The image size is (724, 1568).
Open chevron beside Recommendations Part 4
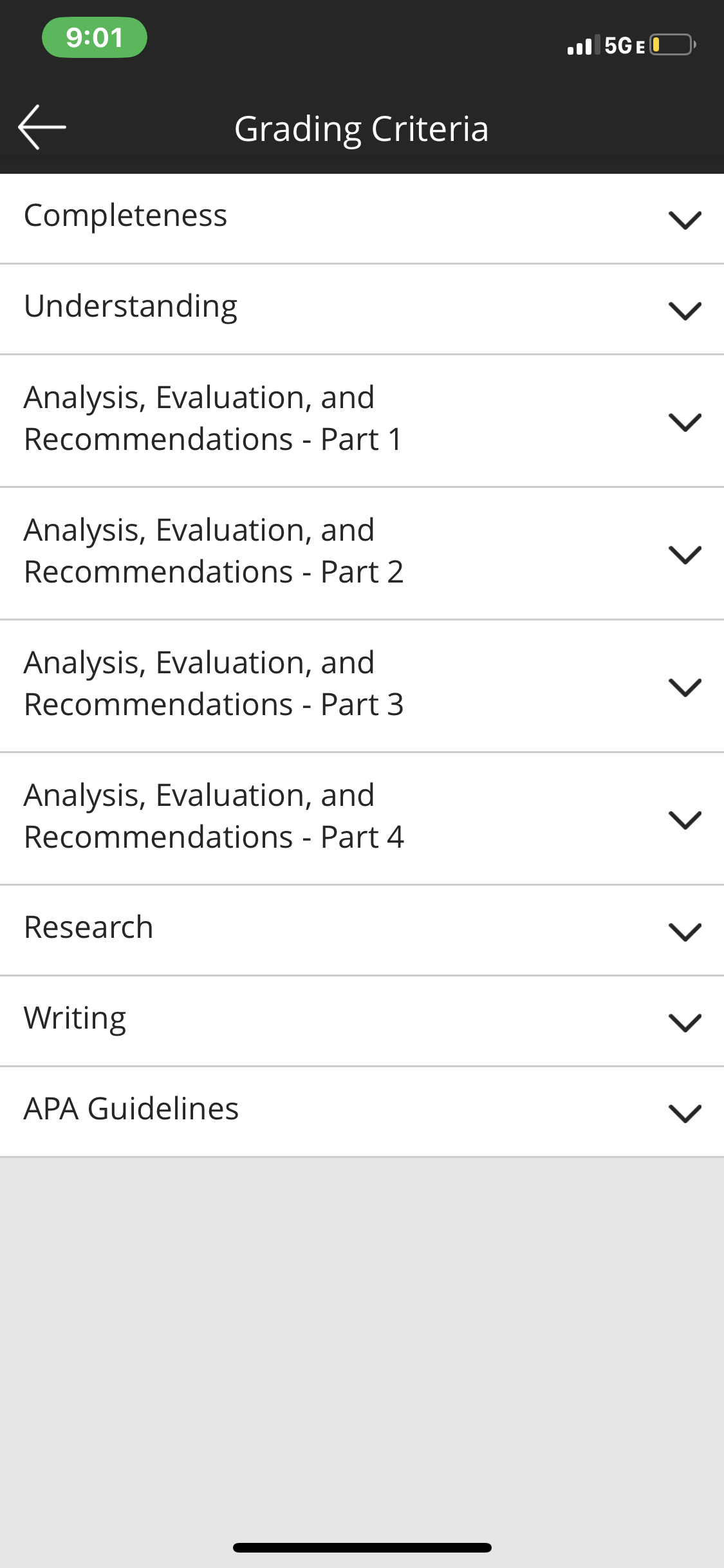(x=685, y=820)
